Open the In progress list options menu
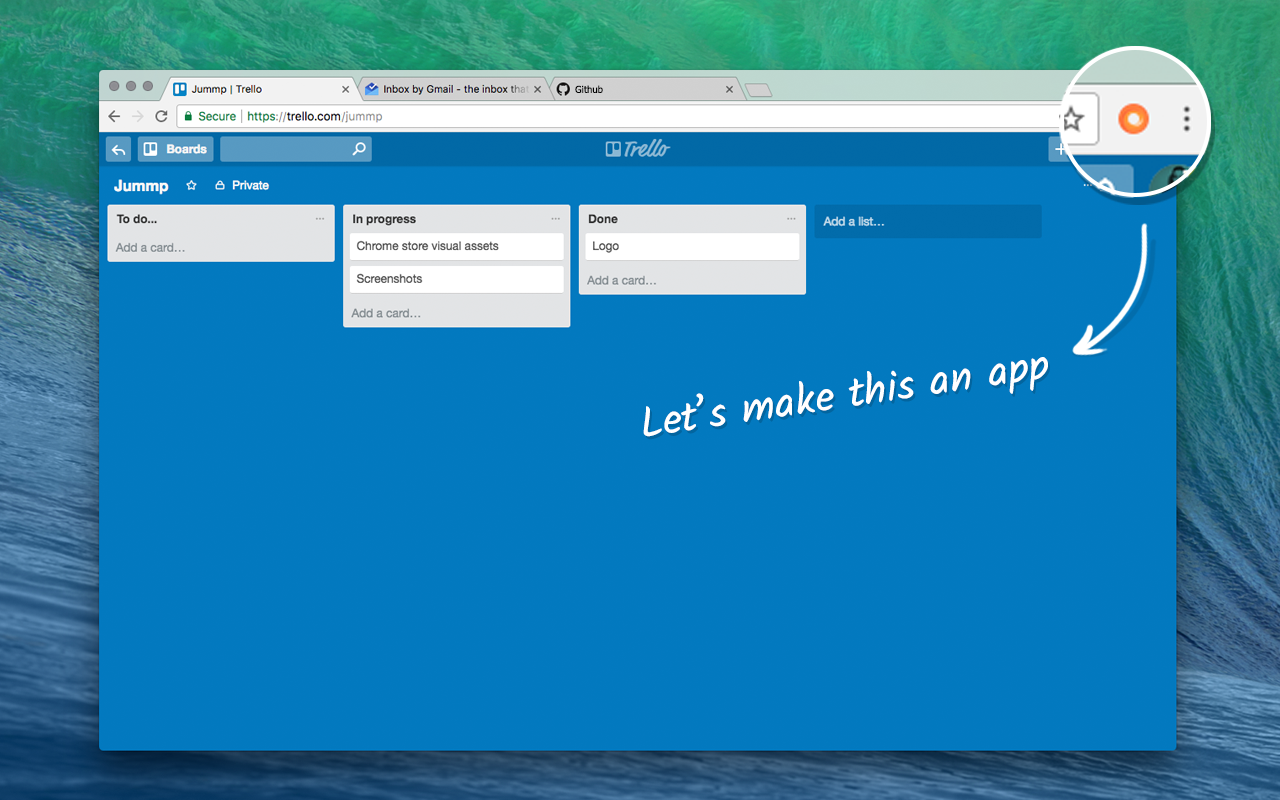The image size is (1280, 800). tap(556, 219)
